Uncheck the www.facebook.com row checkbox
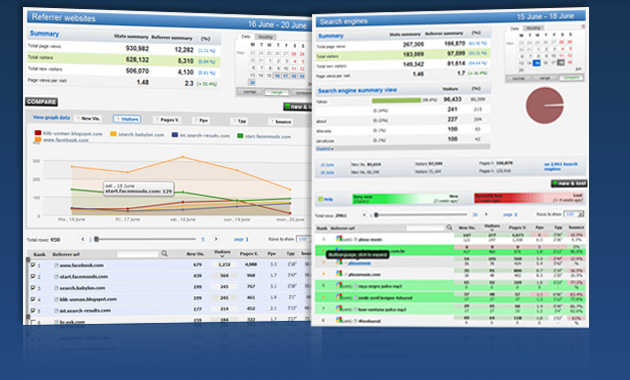Screen dimensions: 630x380 coord(33,265)
